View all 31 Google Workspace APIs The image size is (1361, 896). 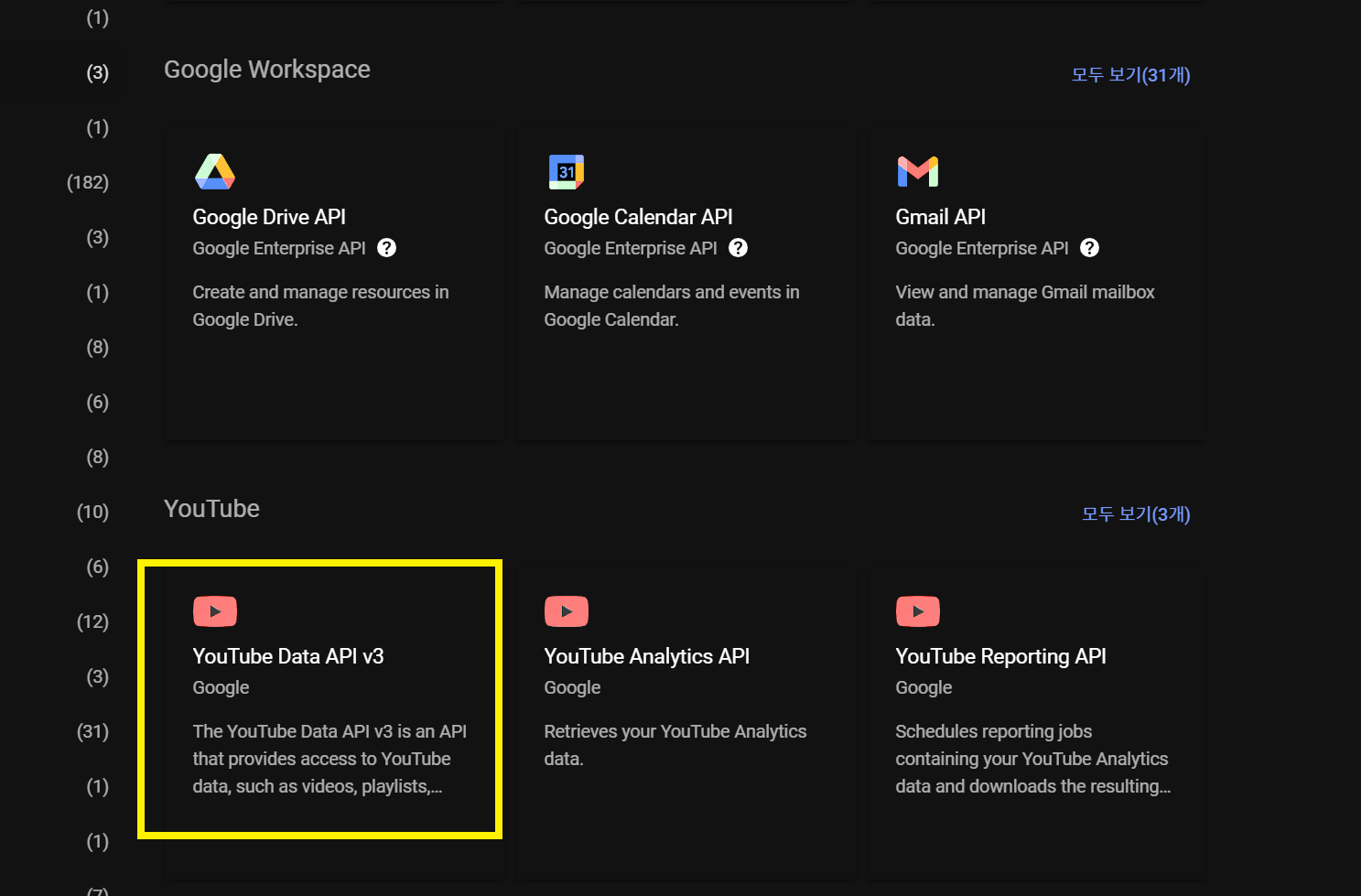(x=1131, y=75)
